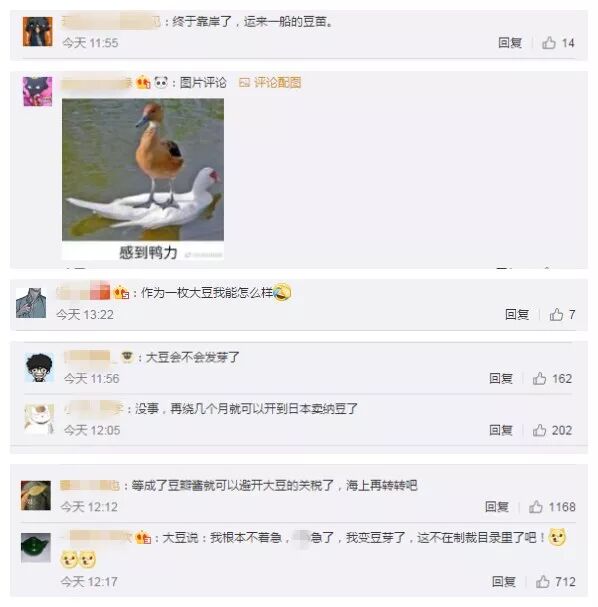Open green avatar of 12:17 commenter
598x607 pixels.
tap(36, 547)
